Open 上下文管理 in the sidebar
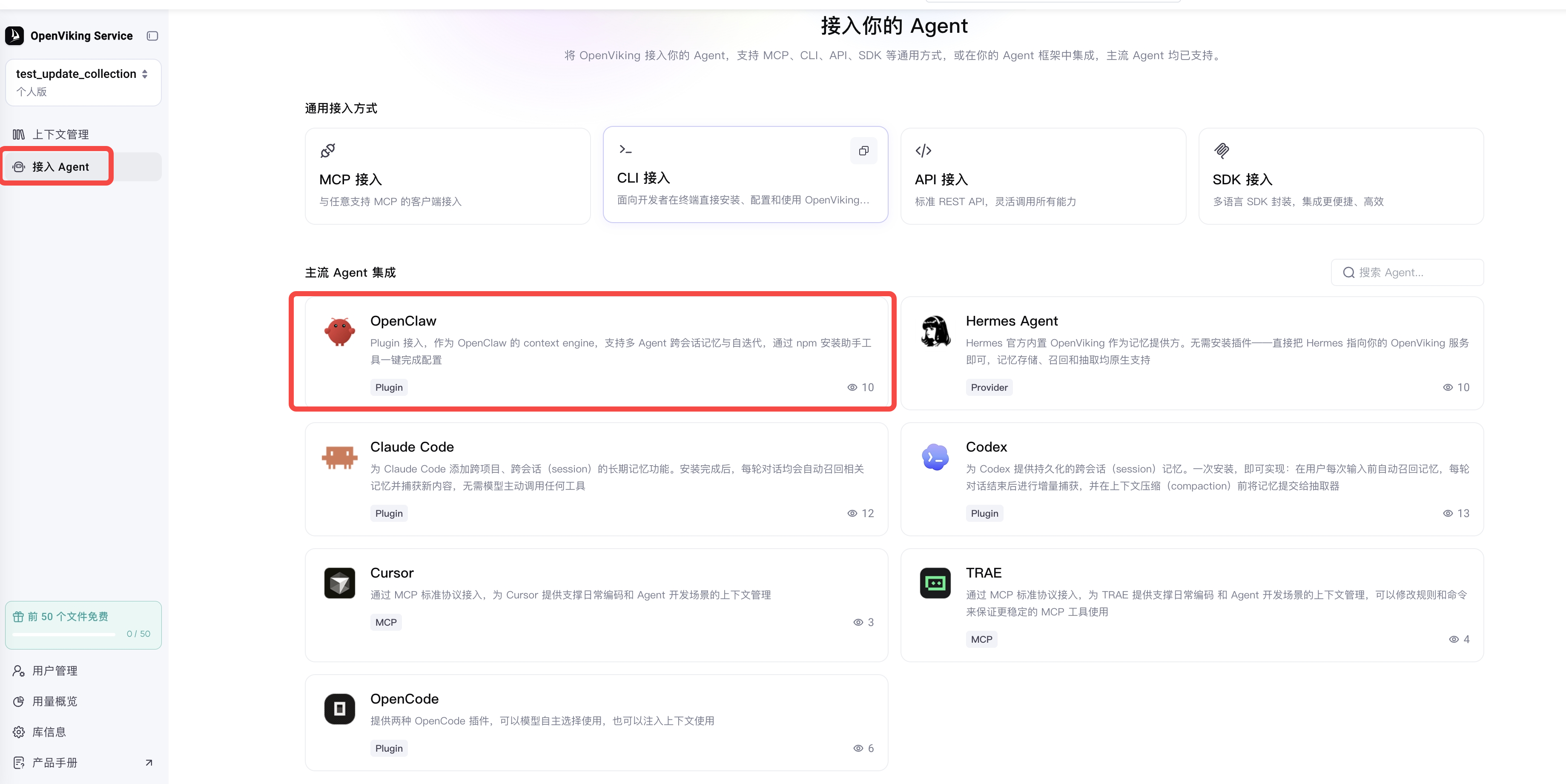Screen dimensions: 1566x784 pos(83,134)
